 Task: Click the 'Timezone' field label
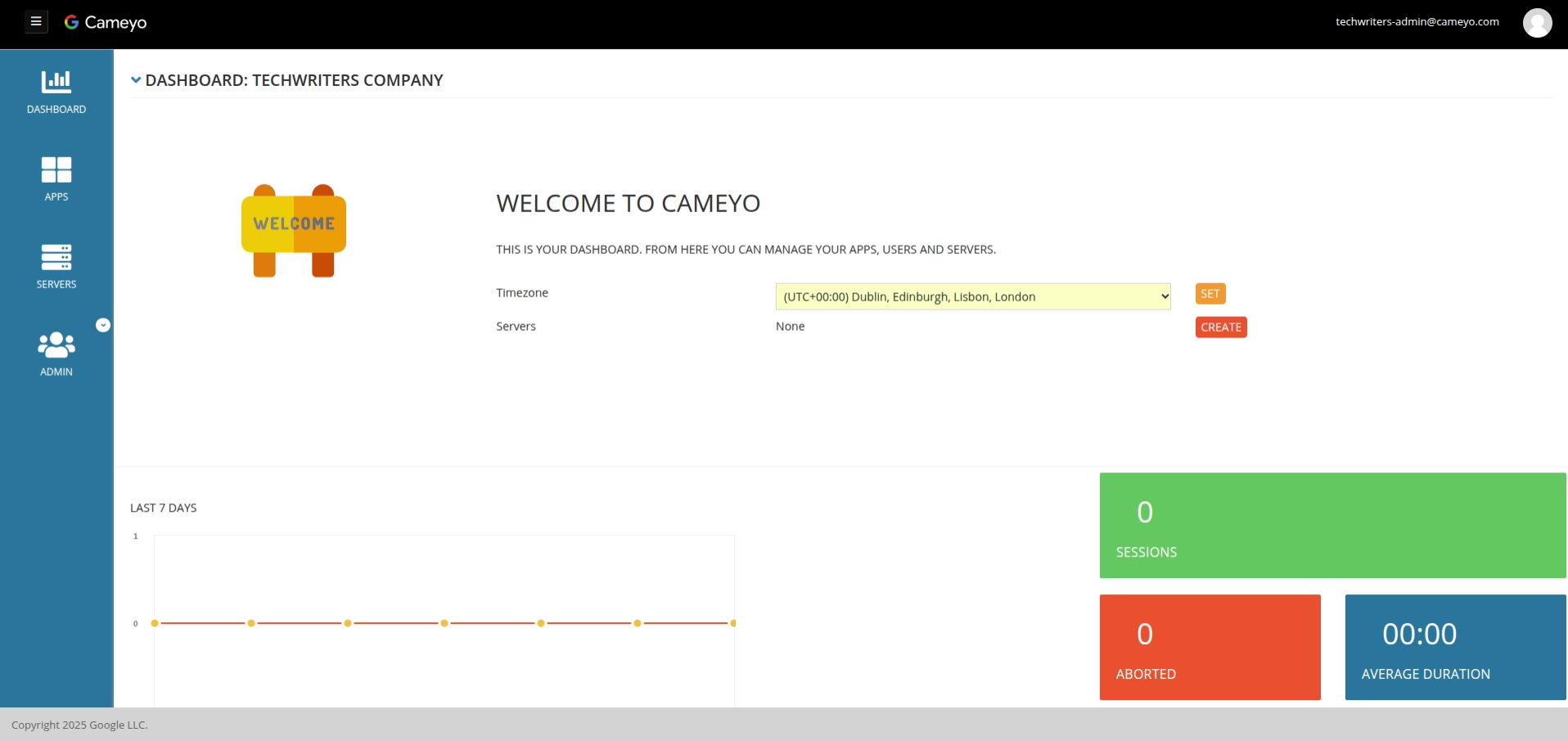(522, 293)
